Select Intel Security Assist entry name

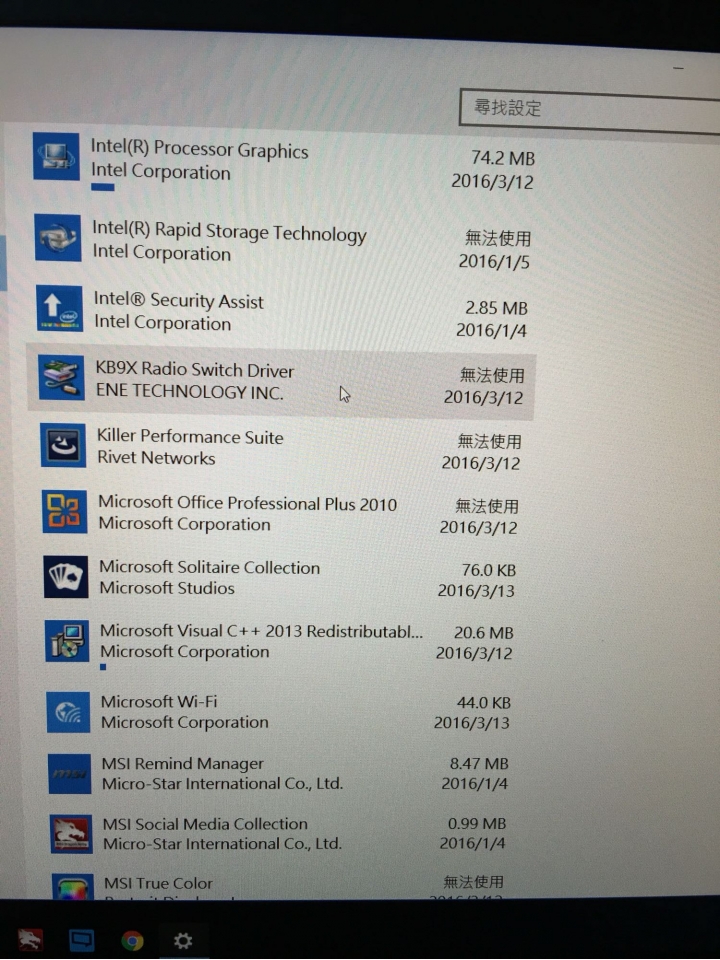point(179,301)
